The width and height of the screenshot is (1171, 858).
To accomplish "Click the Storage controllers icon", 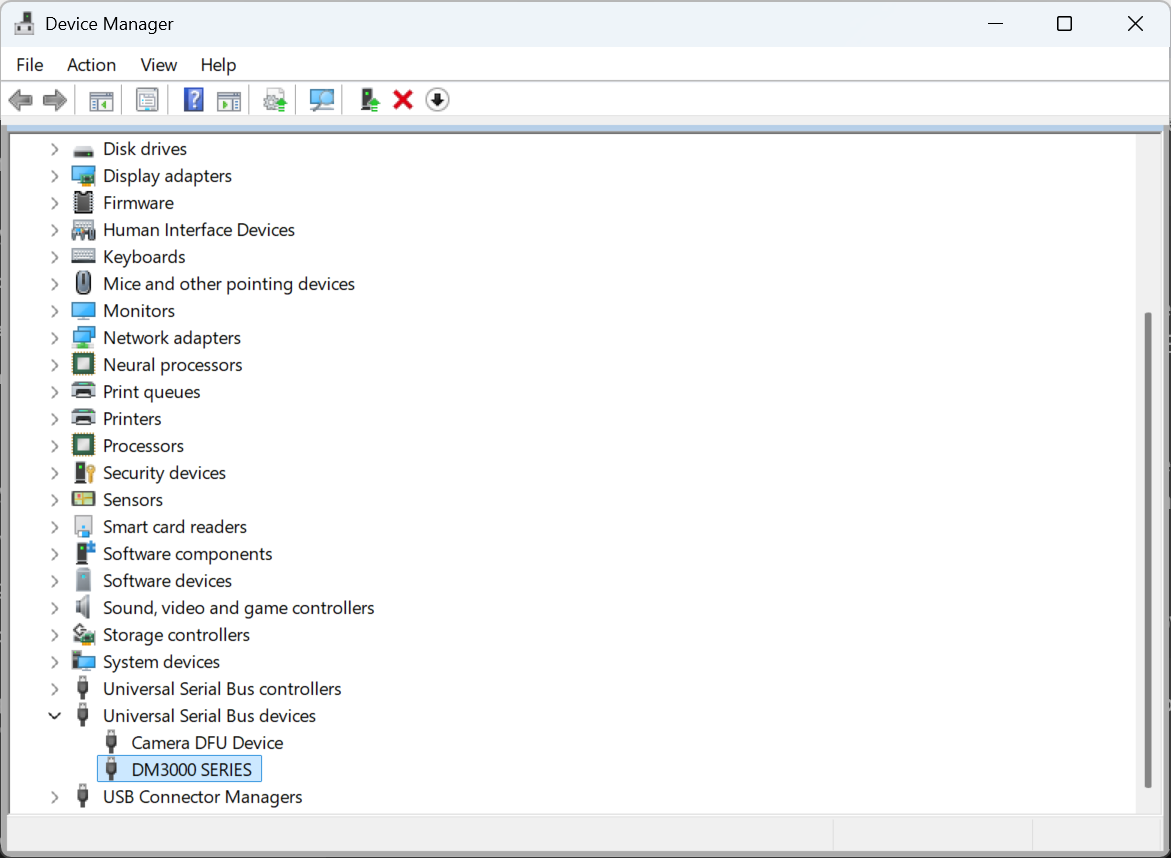I will pyautogui.click(x=83, y=635).
